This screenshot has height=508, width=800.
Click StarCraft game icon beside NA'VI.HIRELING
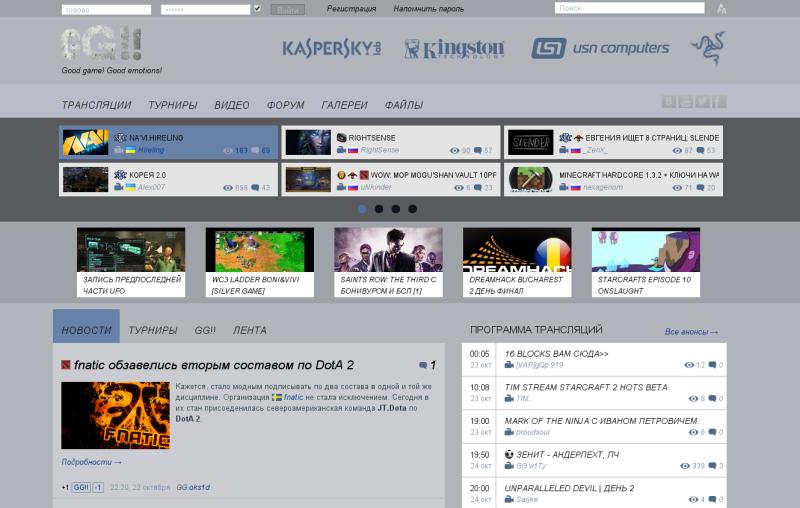(120, 138)
